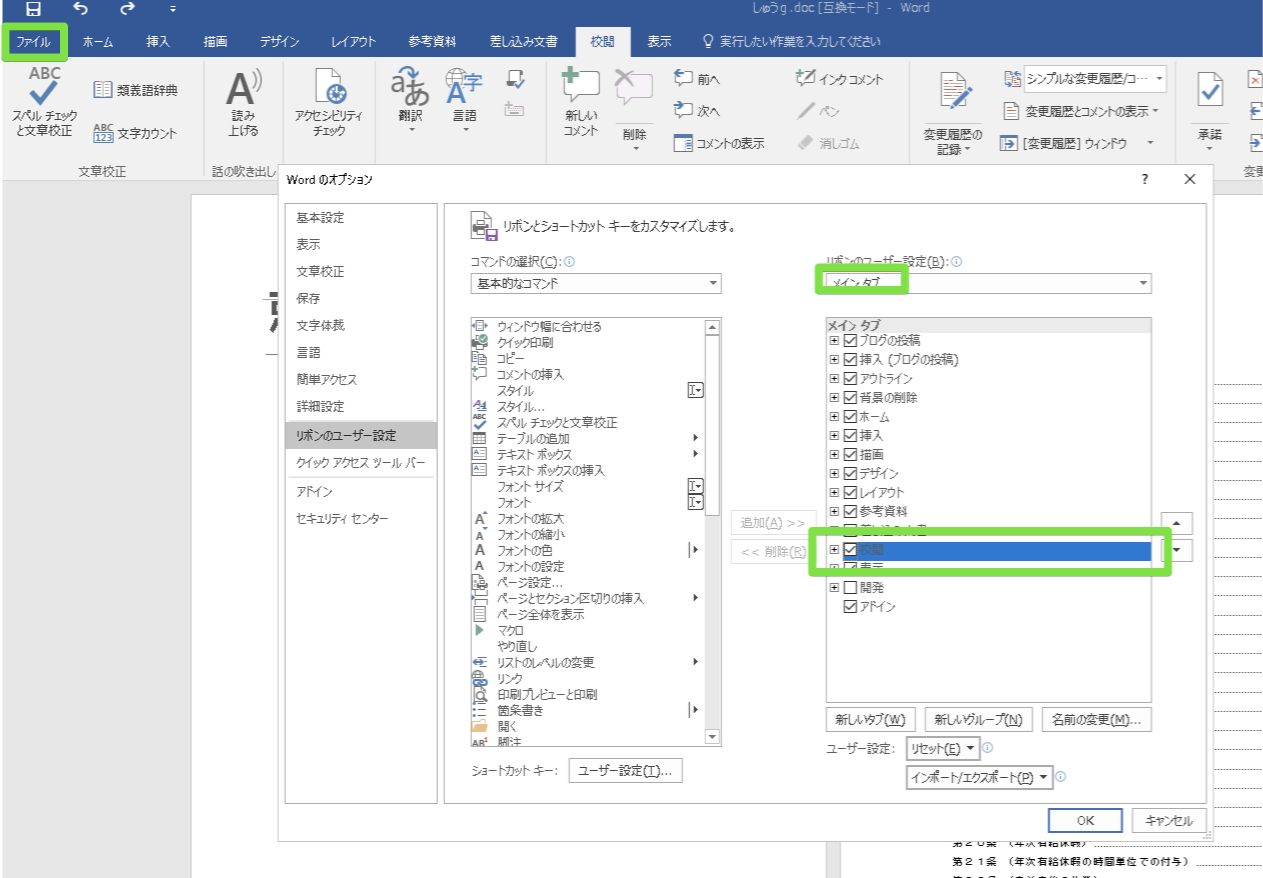Click the ユーザー設定 shortcut keys button
The image size is (1263, 878).
pyautogui.click(x=625, y=771)
